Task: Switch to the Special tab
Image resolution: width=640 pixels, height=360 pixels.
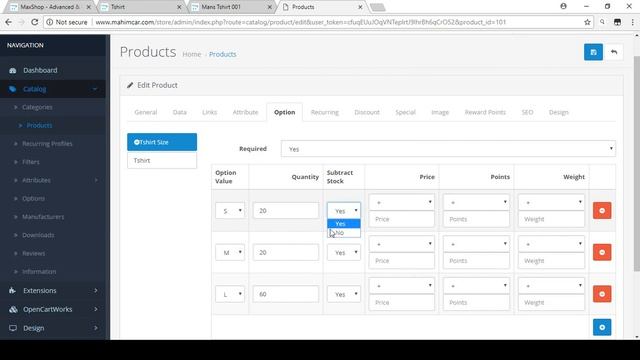Action: (405, 112)
